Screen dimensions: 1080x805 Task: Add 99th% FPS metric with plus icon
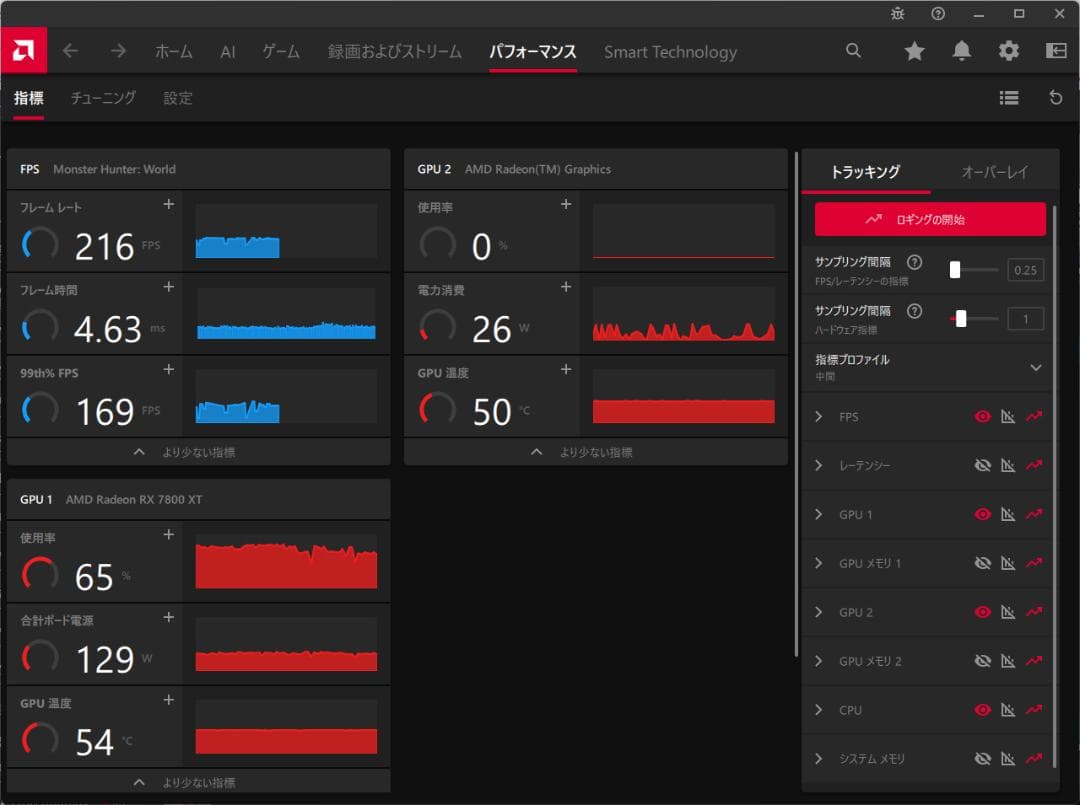pyautogui.click(x=169, y=370)
